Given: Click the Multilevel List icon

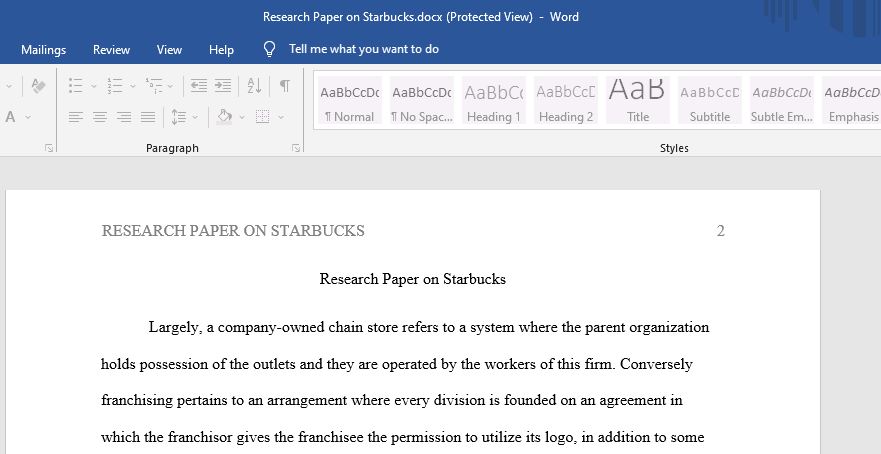Looking at the screenshot, I should (x=153, y=85).
